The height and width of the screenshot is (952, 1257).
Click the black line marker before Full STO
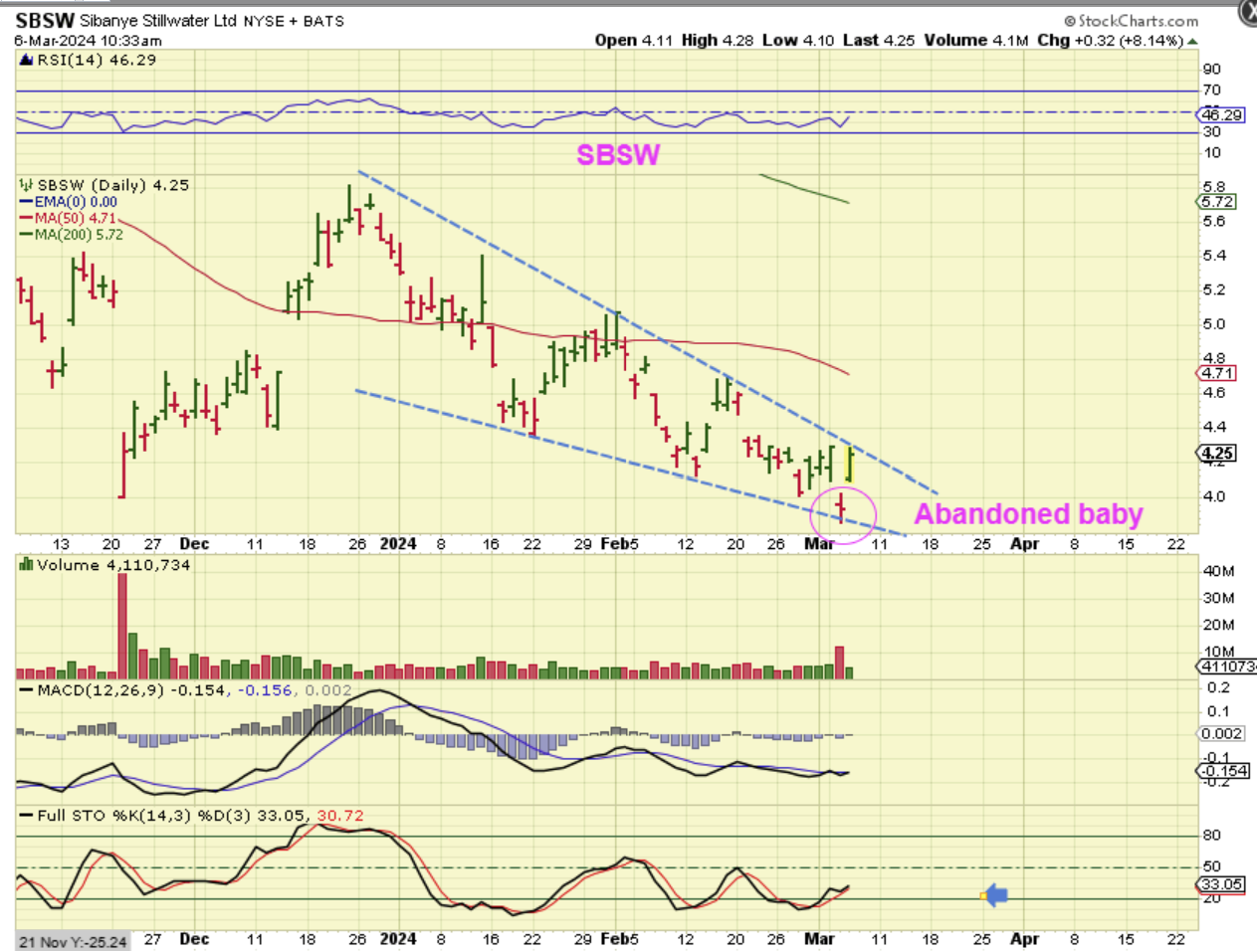[27, 816]
